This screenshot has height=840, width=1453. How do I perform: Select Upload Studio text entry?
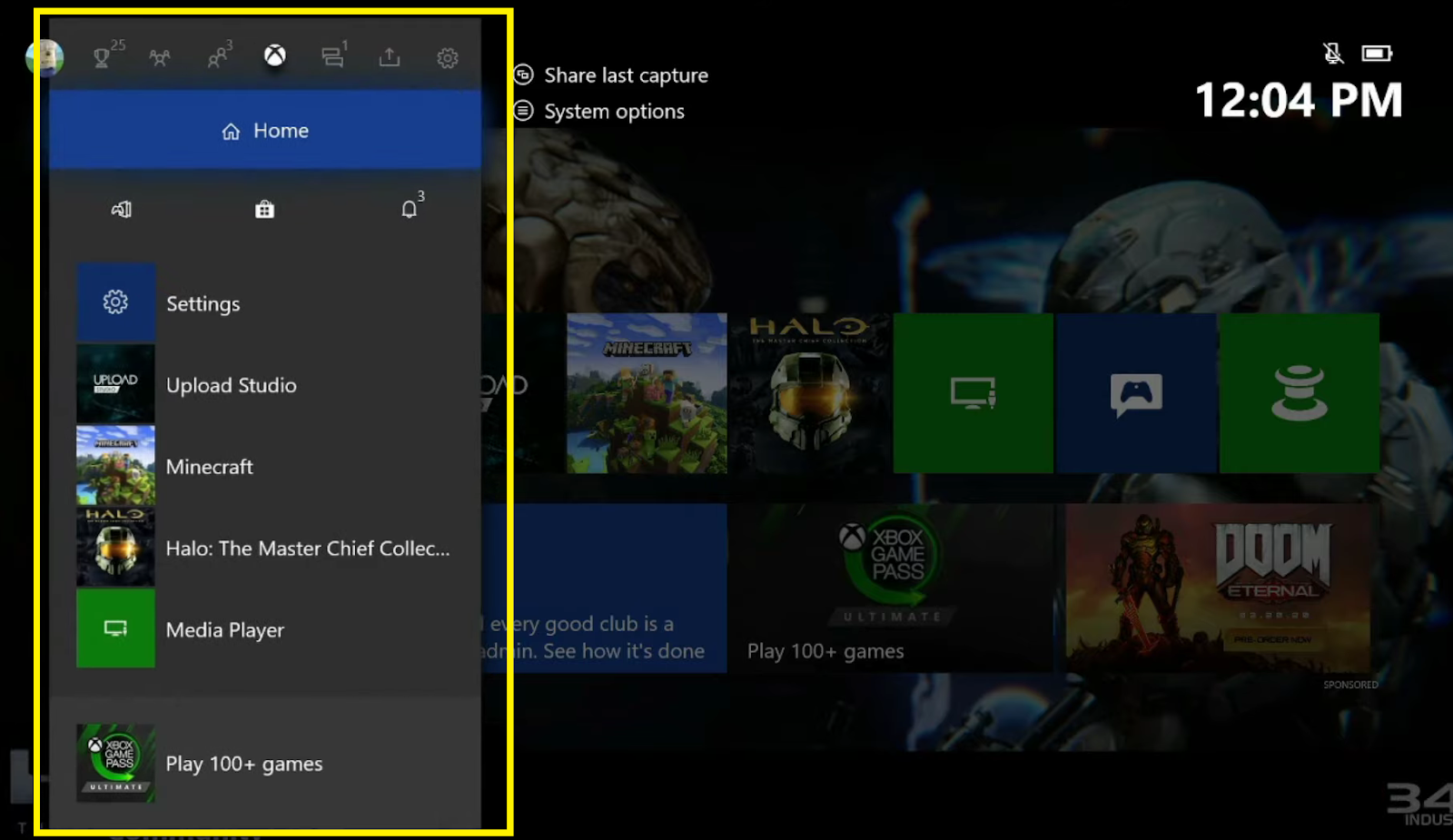[232, 385]
